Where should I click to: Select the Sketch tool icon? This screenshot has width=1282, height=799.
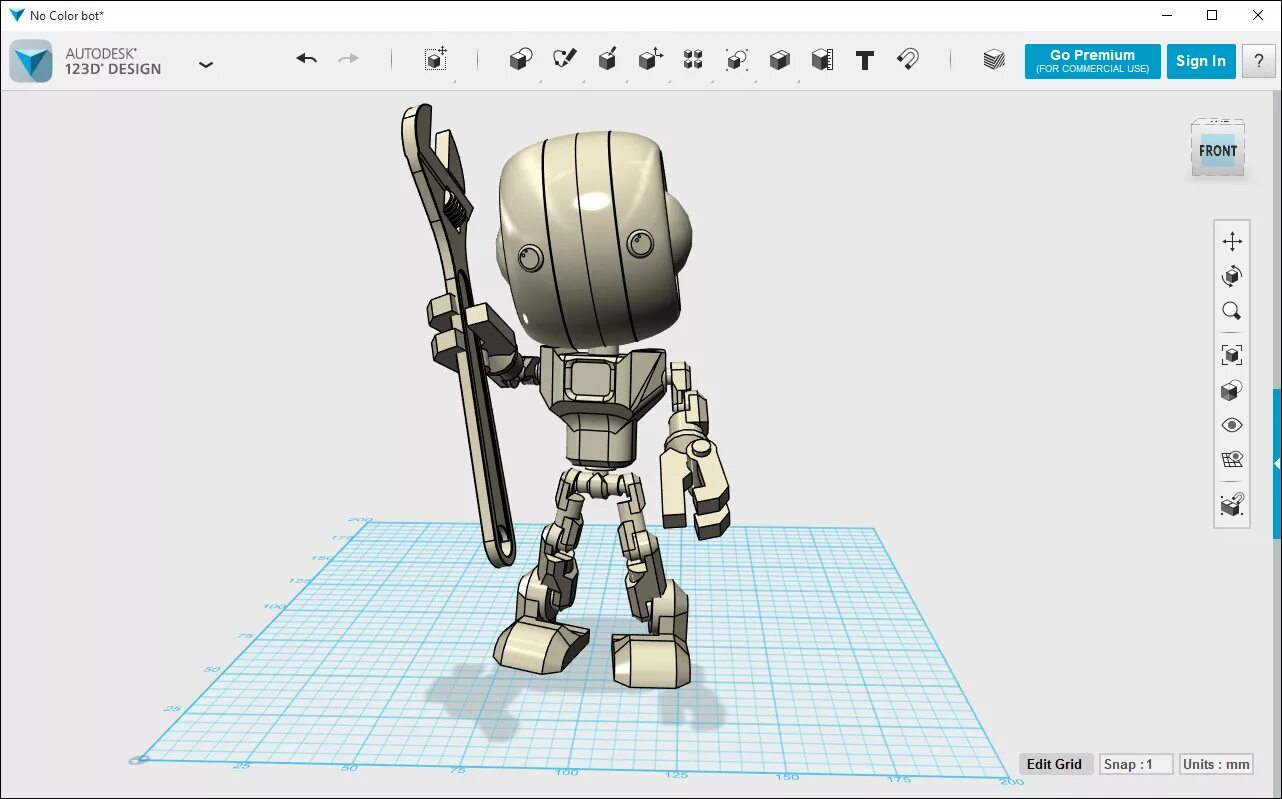[x=565, y=60]
